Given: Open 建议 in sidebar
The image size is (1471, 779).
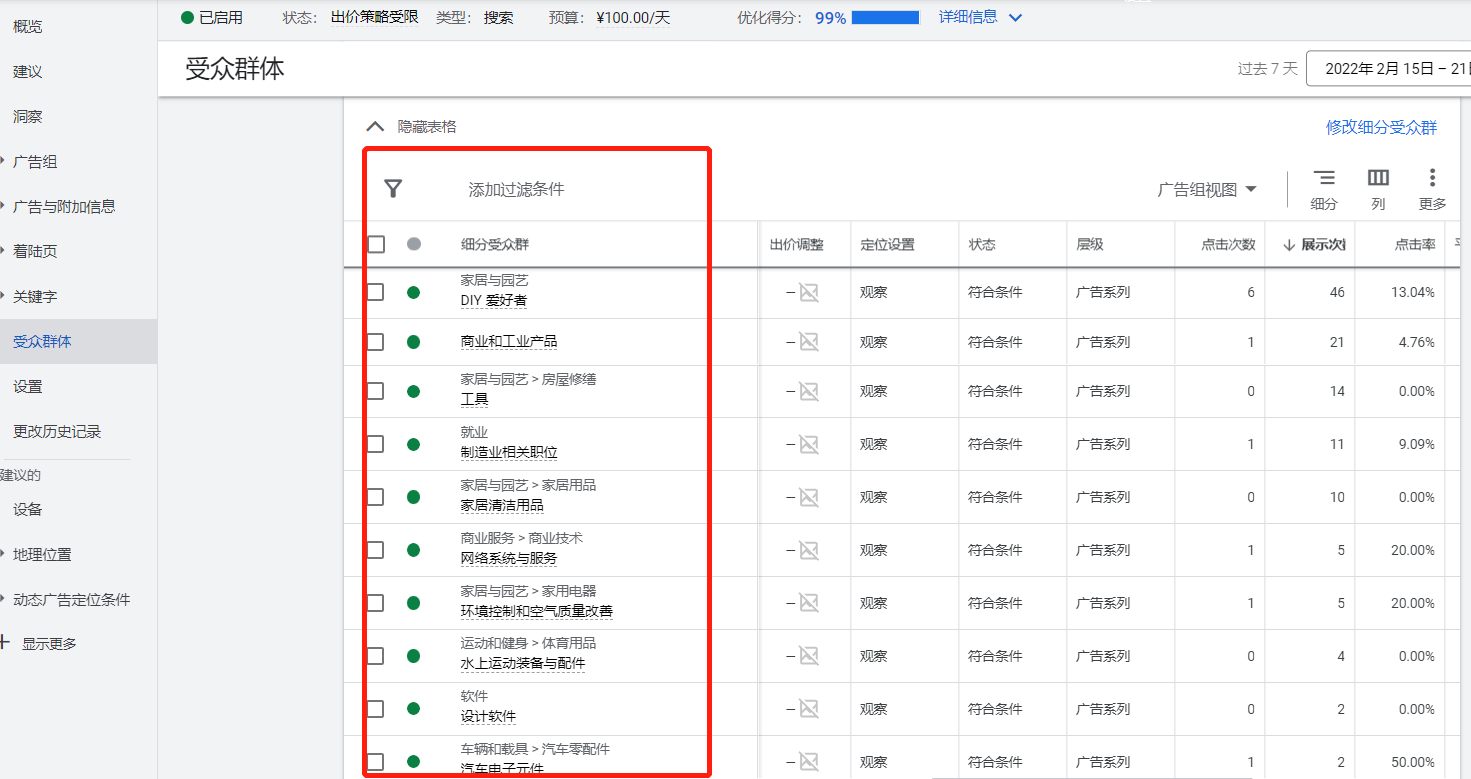Looking at the screenshot, I should pyautogui.click(x=28, y=72).
